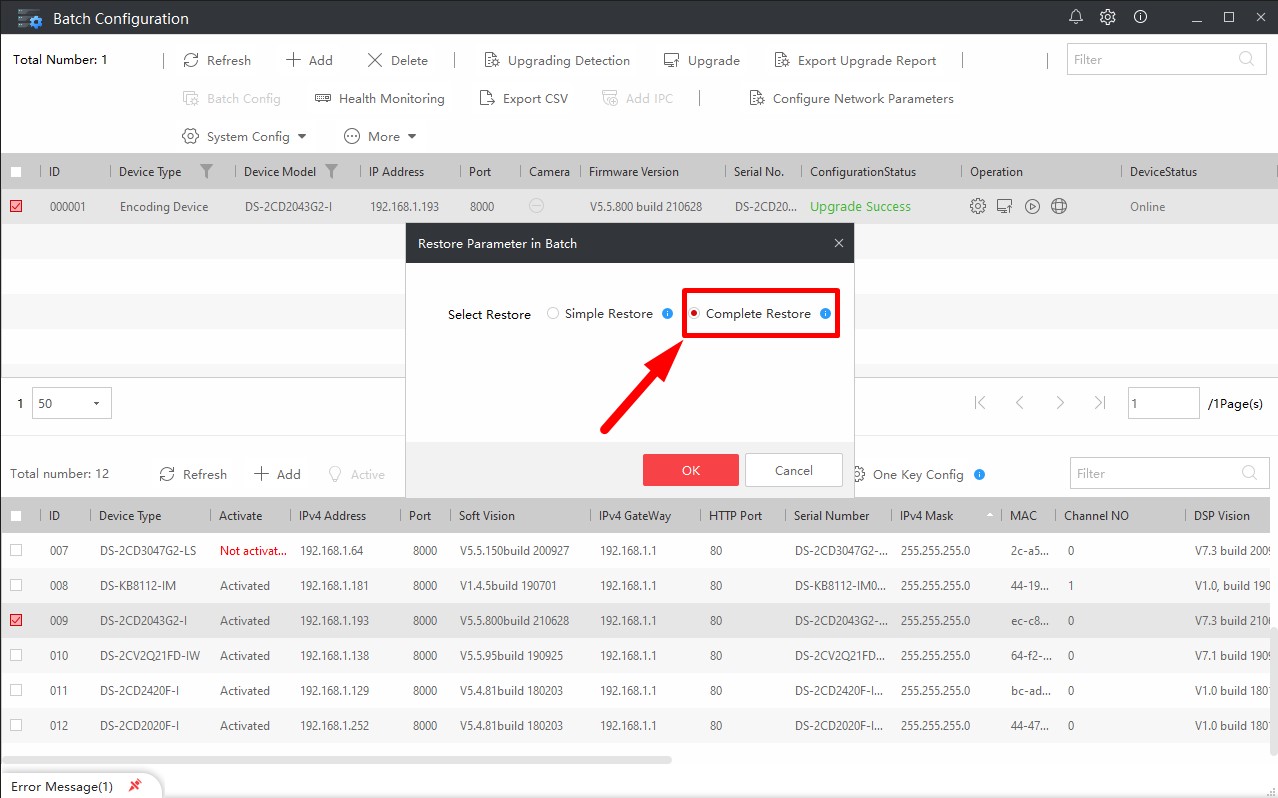Check the checkbox for row 008

pyautogui.click(x=16, y=585)
